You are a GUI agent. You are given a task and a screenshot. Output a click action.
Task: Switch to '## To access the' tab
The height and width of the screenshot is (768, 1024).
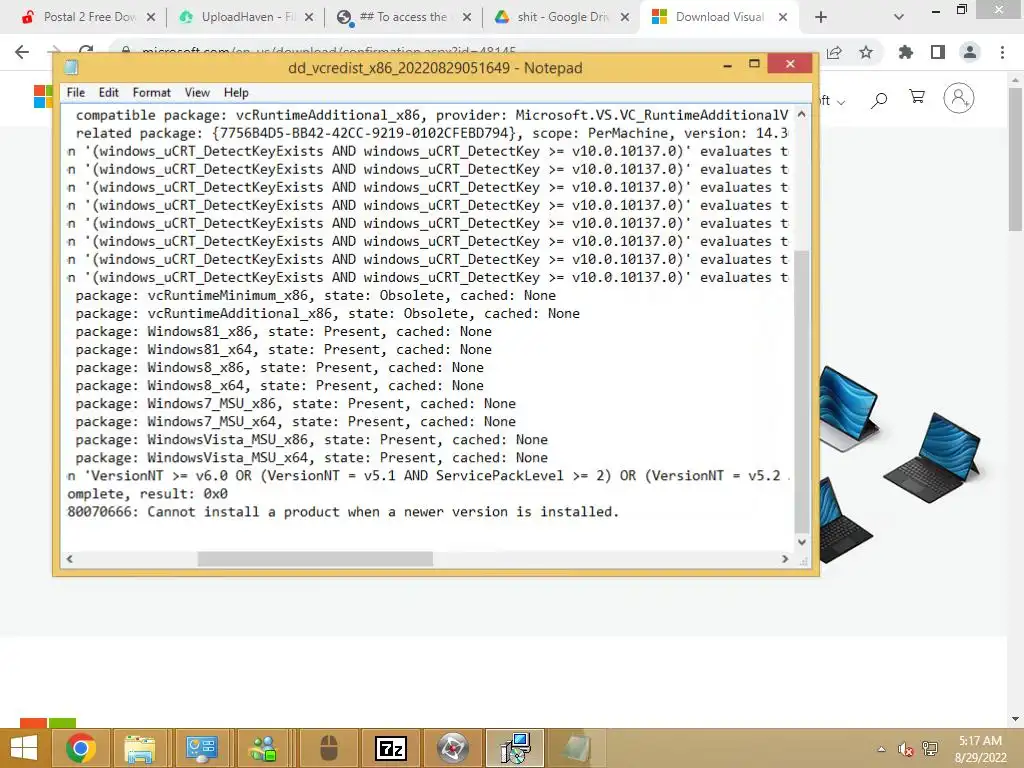pyautogui.click(x=404, y=17)
